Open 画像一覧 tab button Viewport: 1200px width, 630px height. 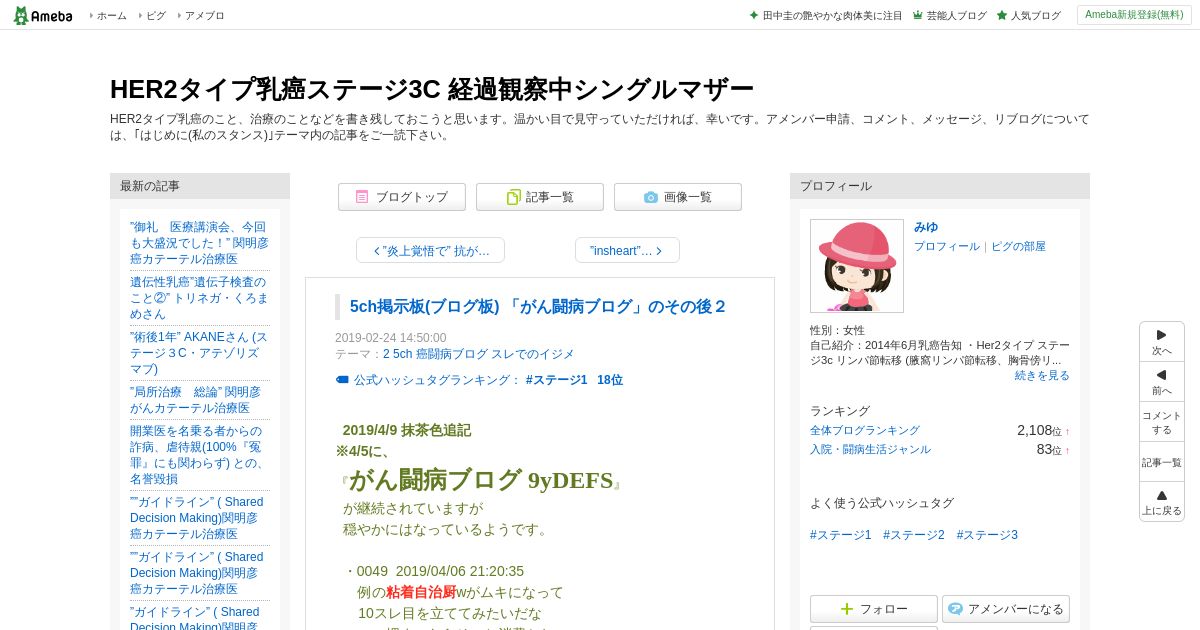click(678, 197)
